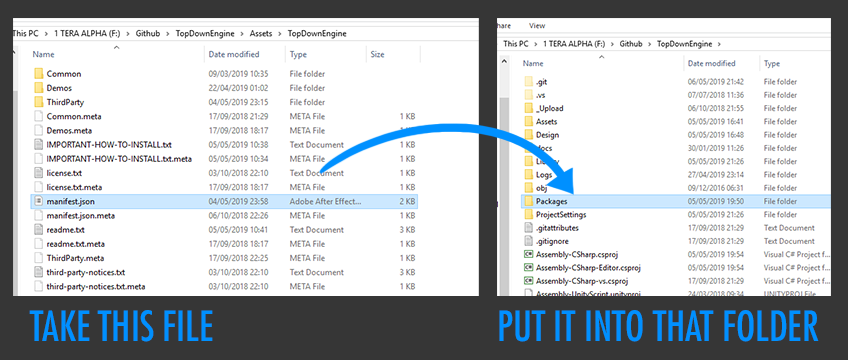Viewport: 848px width, 360px height.
Task: Click the Assembly-CSharp-Editor.csproj C# icon
Action: point(528,268)
